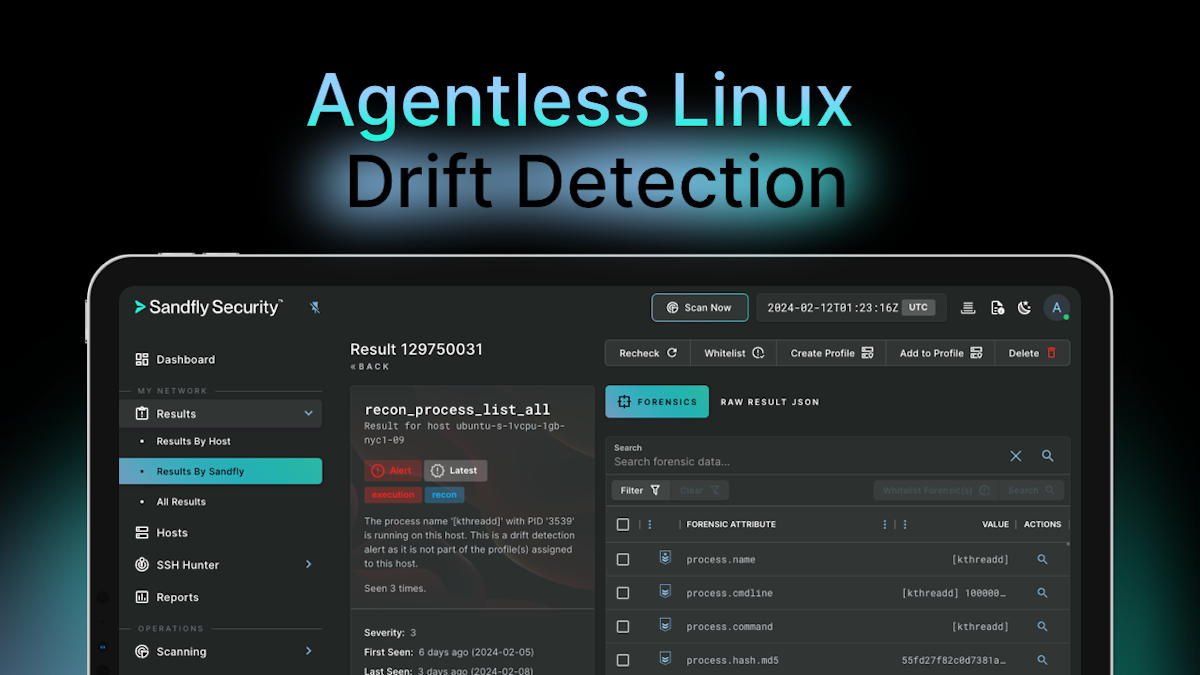Select the checkbox beside process.hash.md5

coord(622,659)
